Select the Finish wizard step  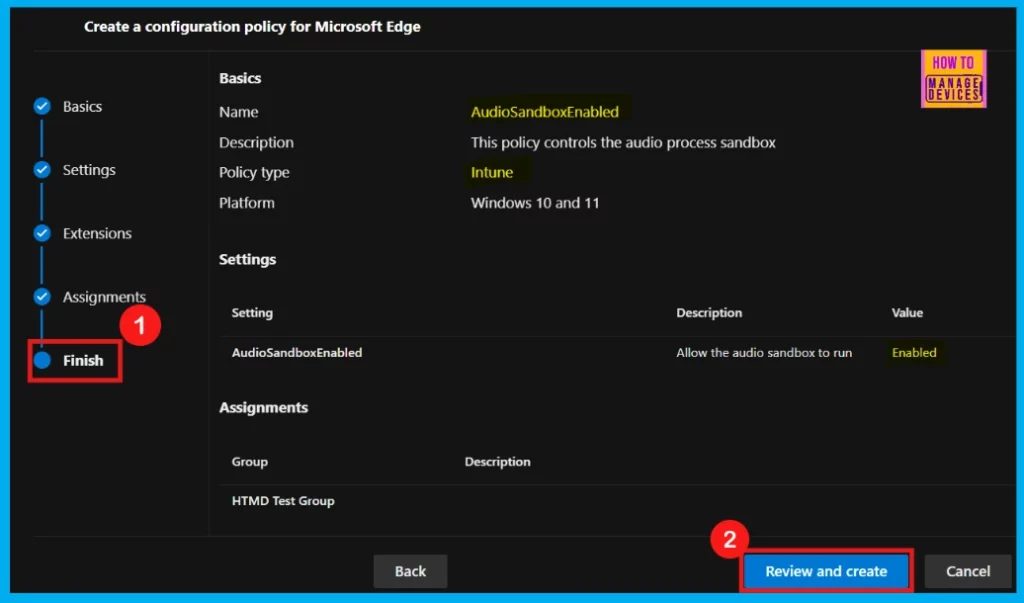click(83, 361)
